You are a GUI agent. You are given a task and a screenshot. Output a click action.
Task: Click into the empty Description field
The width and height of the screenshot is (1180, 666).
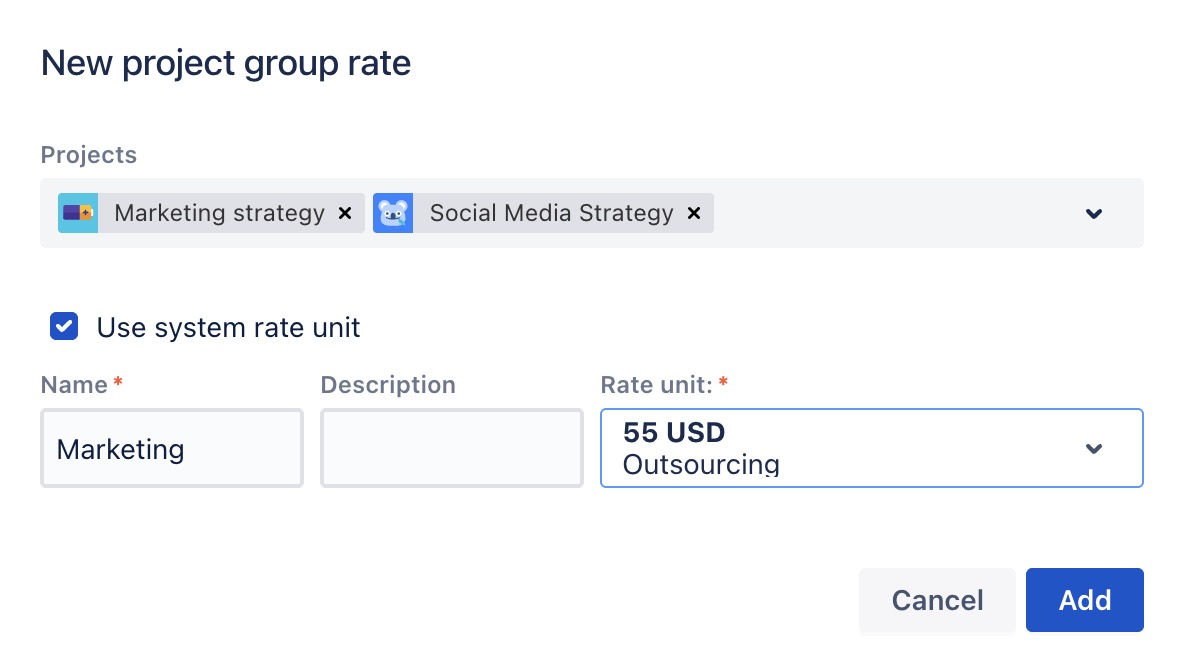click(x=451, y=449)
